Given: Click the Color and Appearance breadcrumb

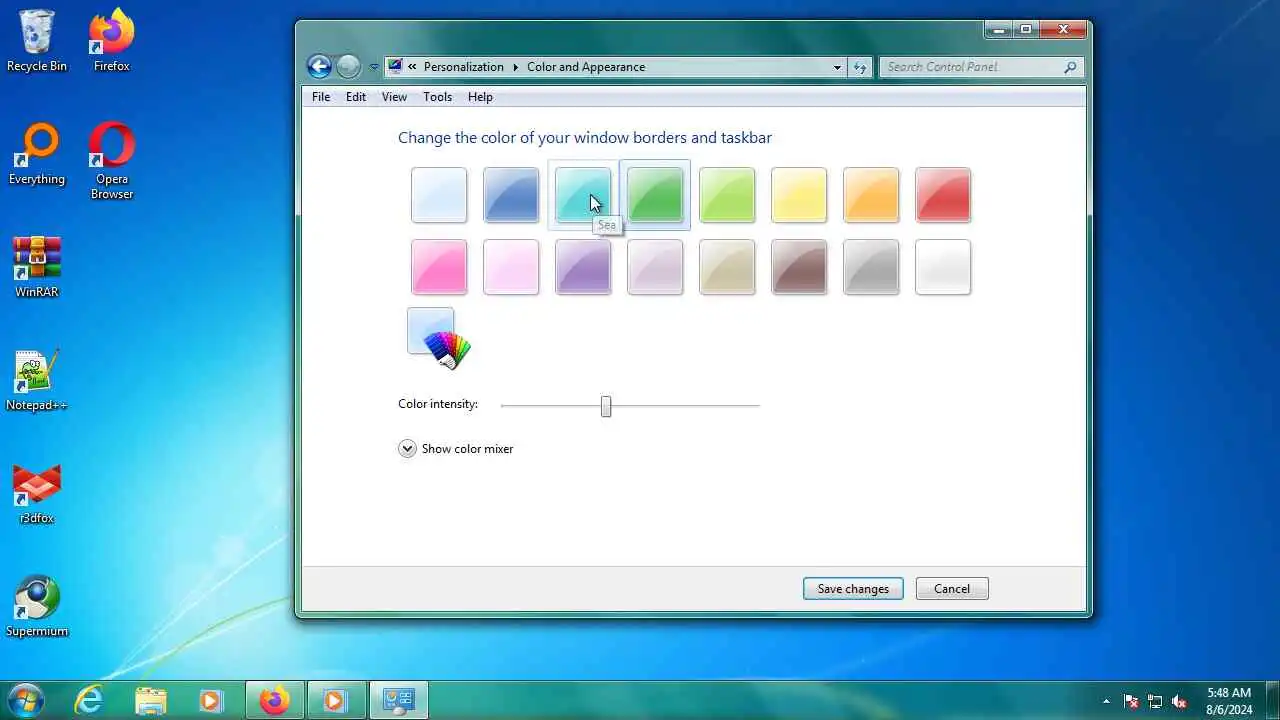Looking at the screenshot, I should tap(586, 67).
